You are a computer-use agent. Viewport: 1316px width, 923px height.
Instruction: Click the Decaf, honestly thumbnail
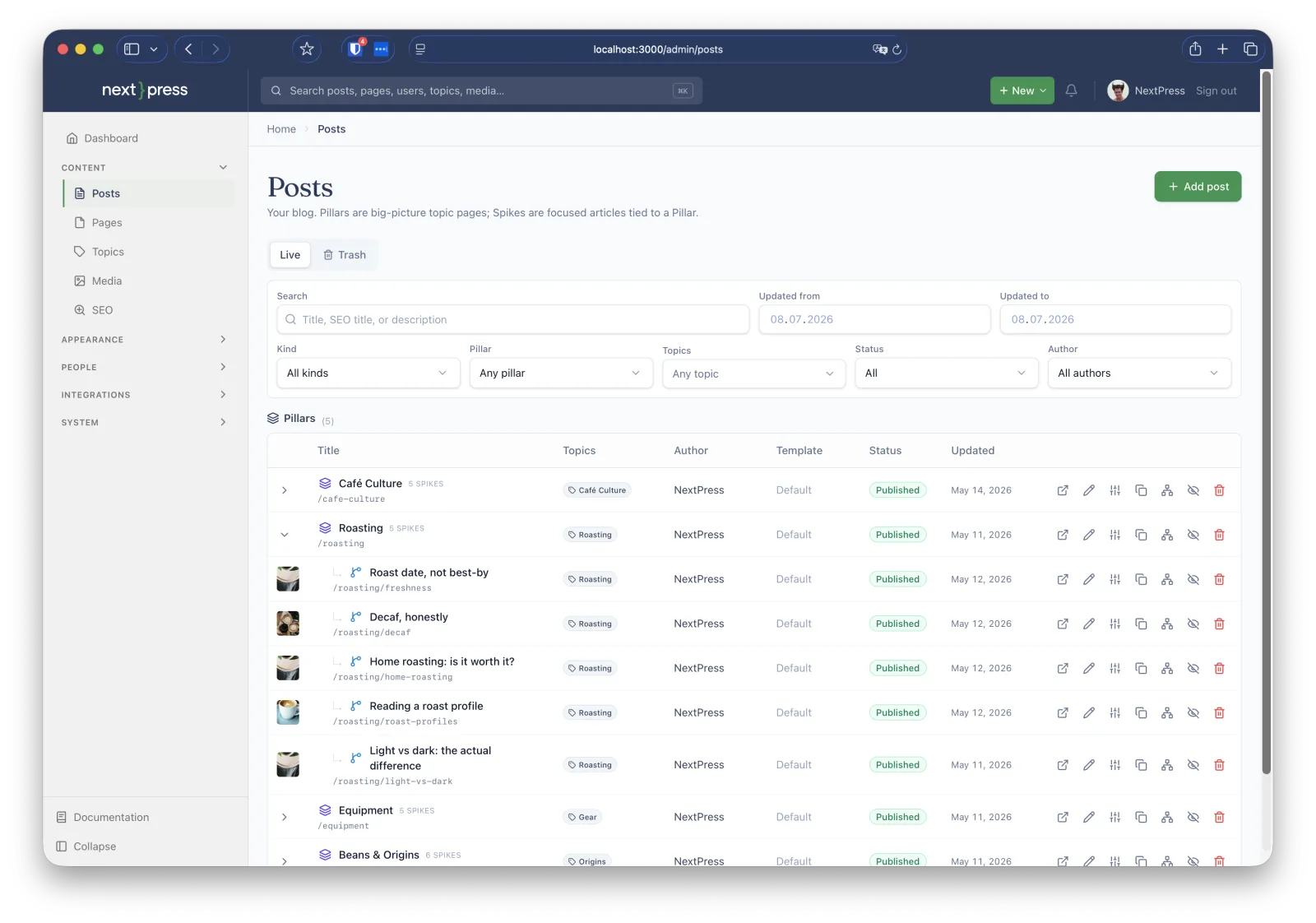[x=288, y=624]
